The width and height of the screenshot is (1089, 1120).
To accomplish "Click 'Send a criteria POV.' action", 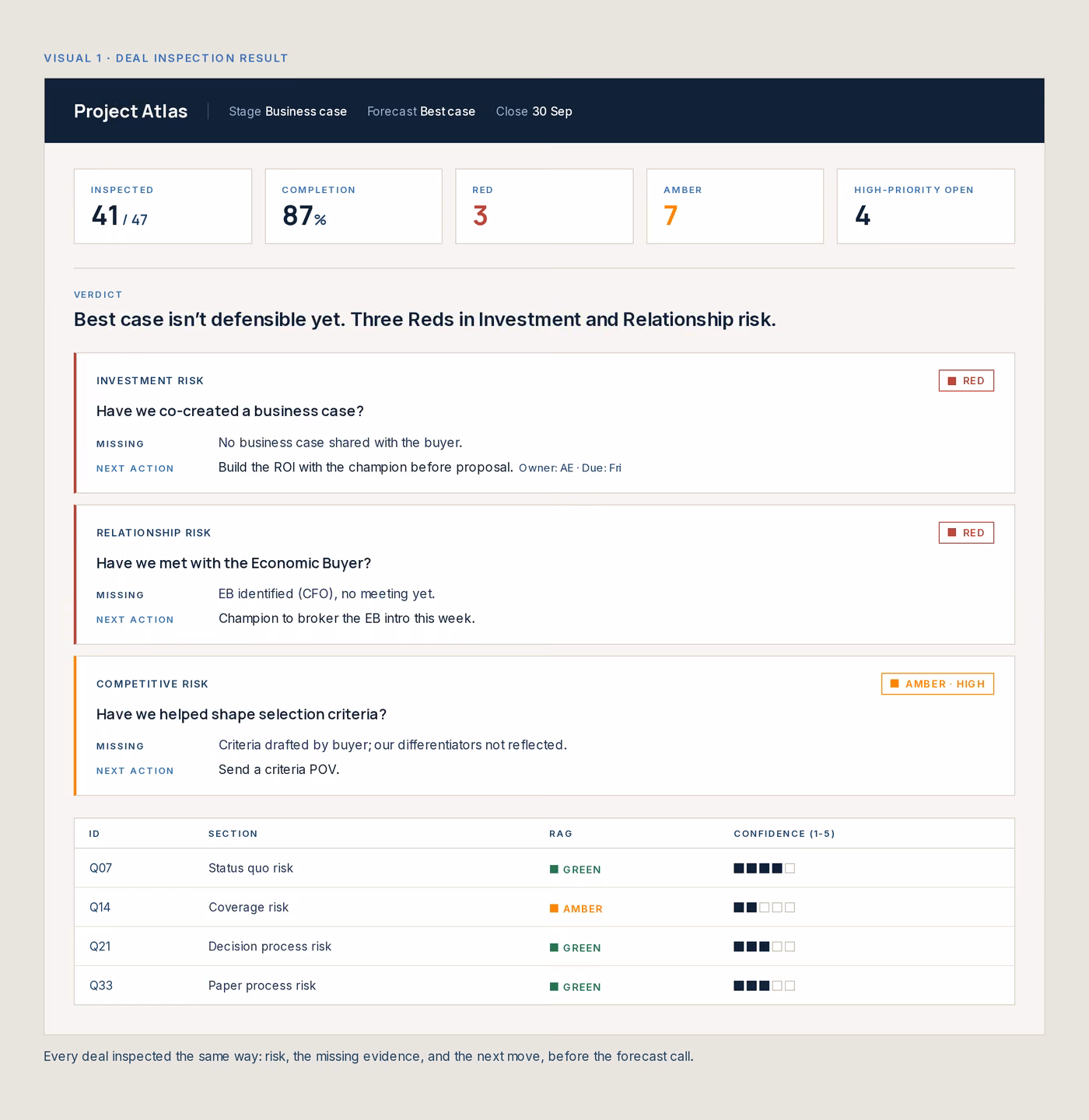I will point(279,770).
